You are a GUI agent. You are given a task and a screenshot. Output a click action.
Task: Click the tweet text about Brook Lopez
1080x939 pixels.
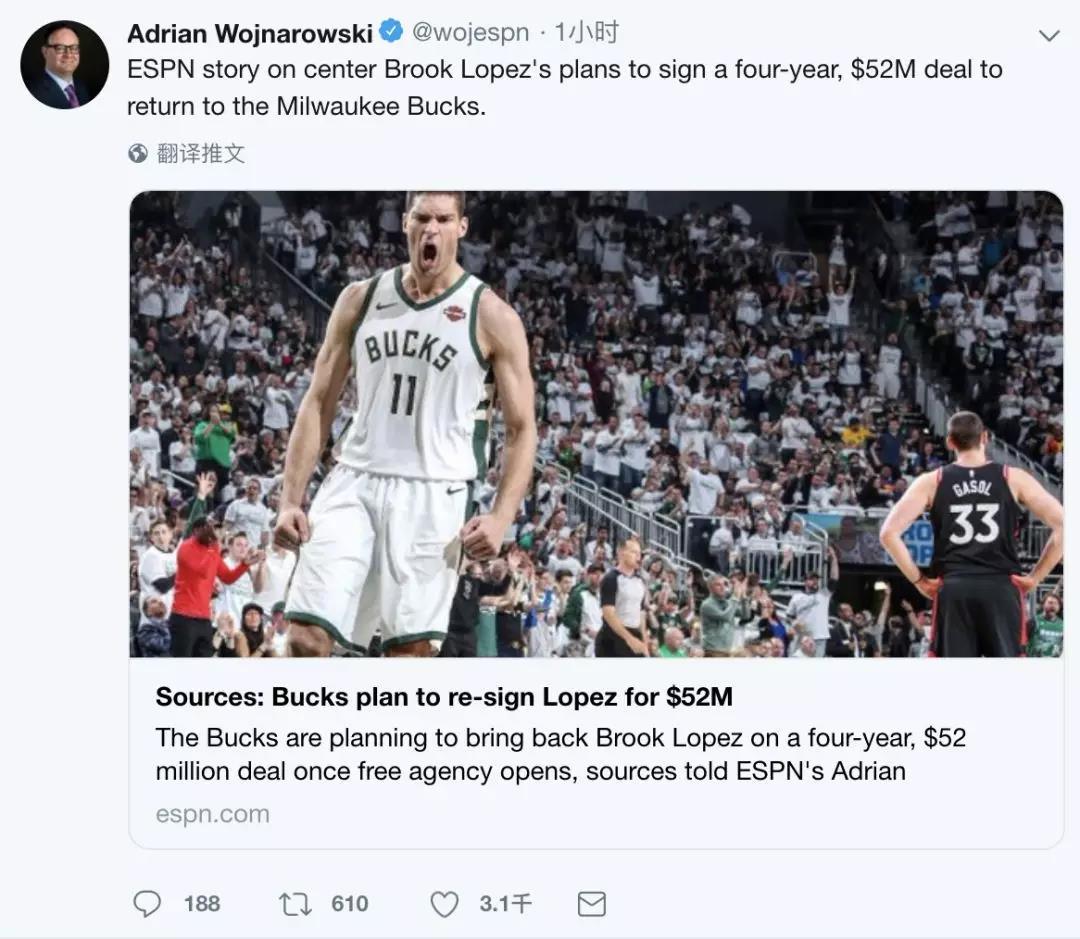pyautogui.click(x=565, y=87)
